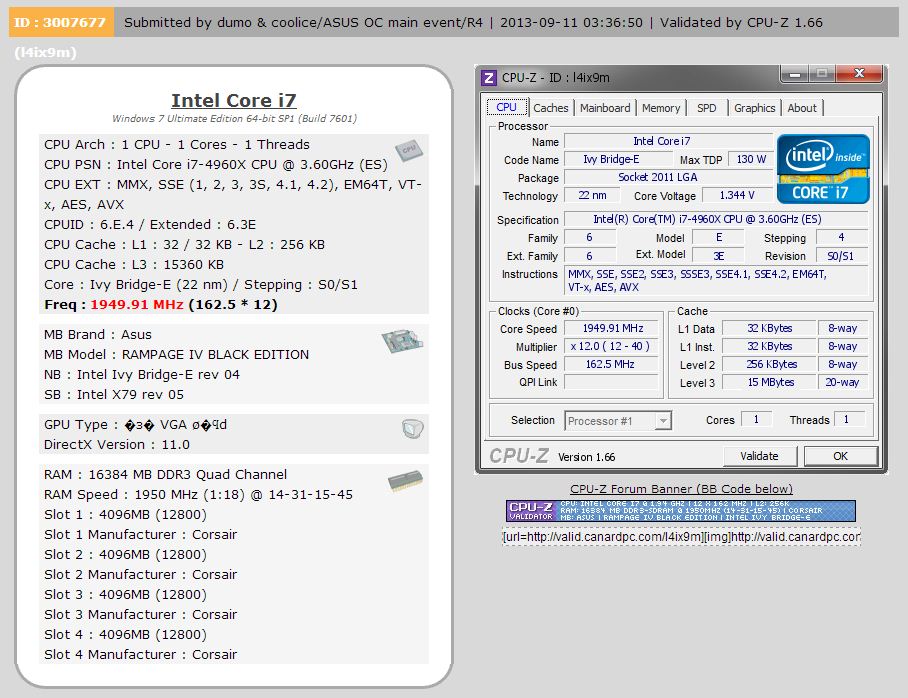Viewport: 908px width, 698px height.
Task: Open the Graphics tab
Action: point(755,108)
